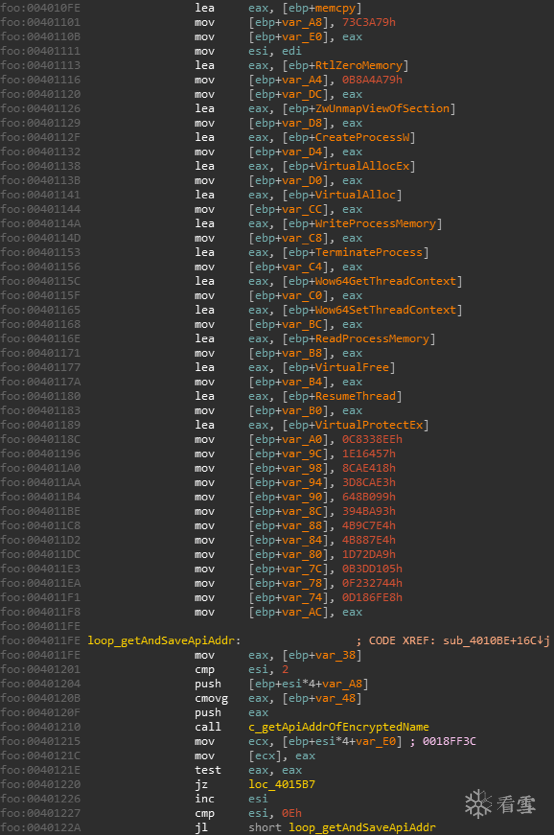554x835 pixels.
Task: Select constant 648B099h
Action: pyautogui.click(x=369, y=497)
